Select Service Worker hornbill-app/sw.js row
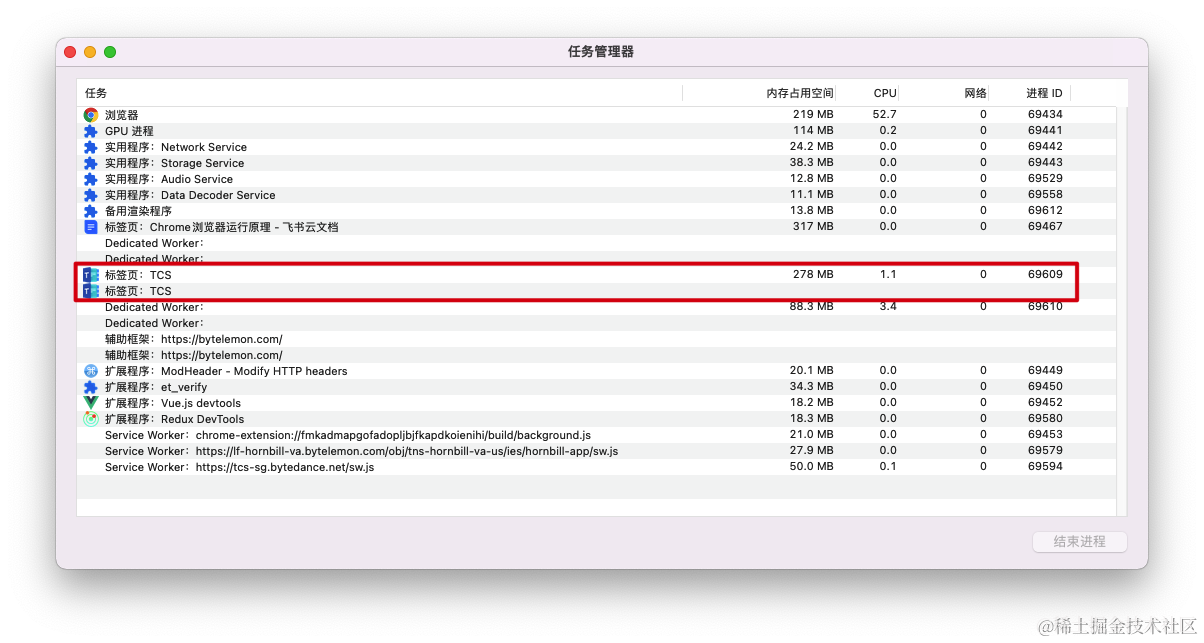 (596, 451)
